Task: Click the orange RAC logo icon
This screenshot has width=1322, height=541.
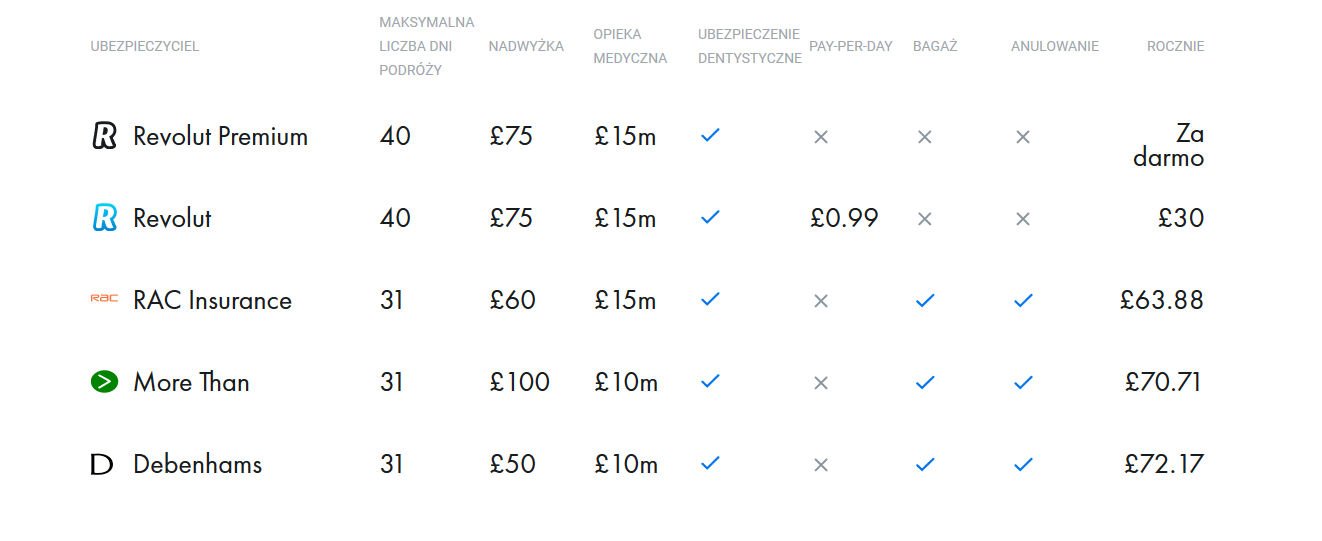Action: (104, 299)
